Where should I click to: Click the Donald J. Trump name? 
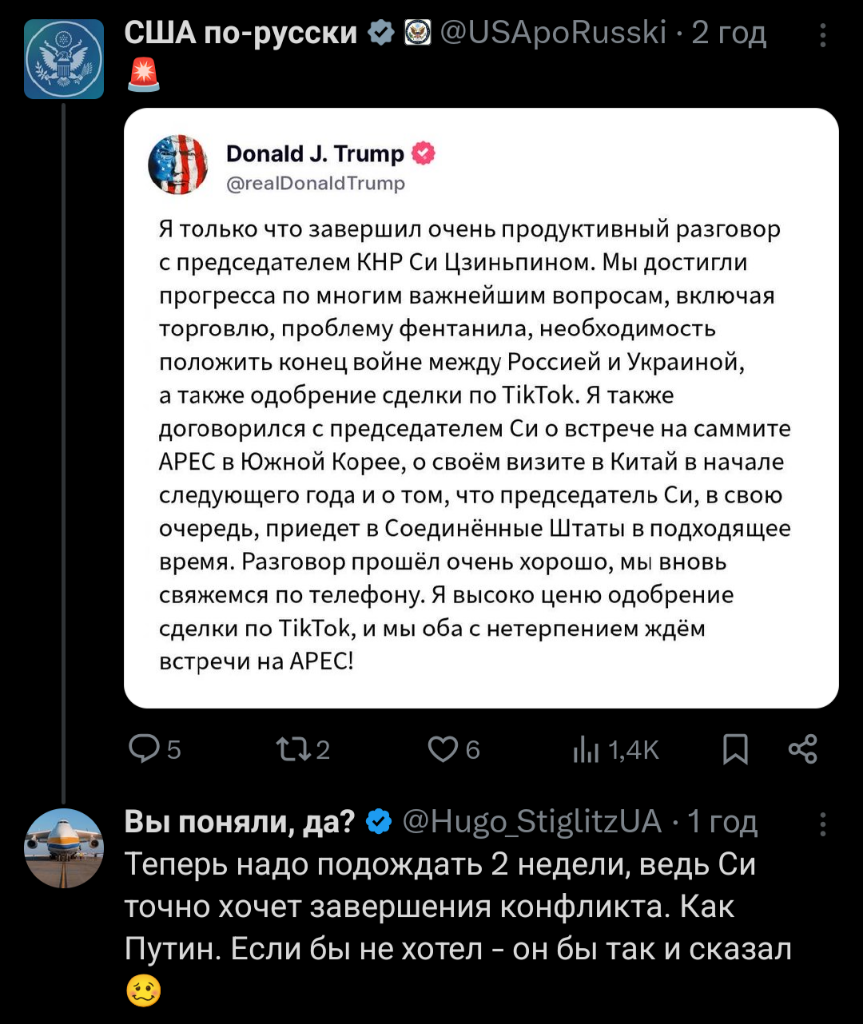click(x=315, y=153)
